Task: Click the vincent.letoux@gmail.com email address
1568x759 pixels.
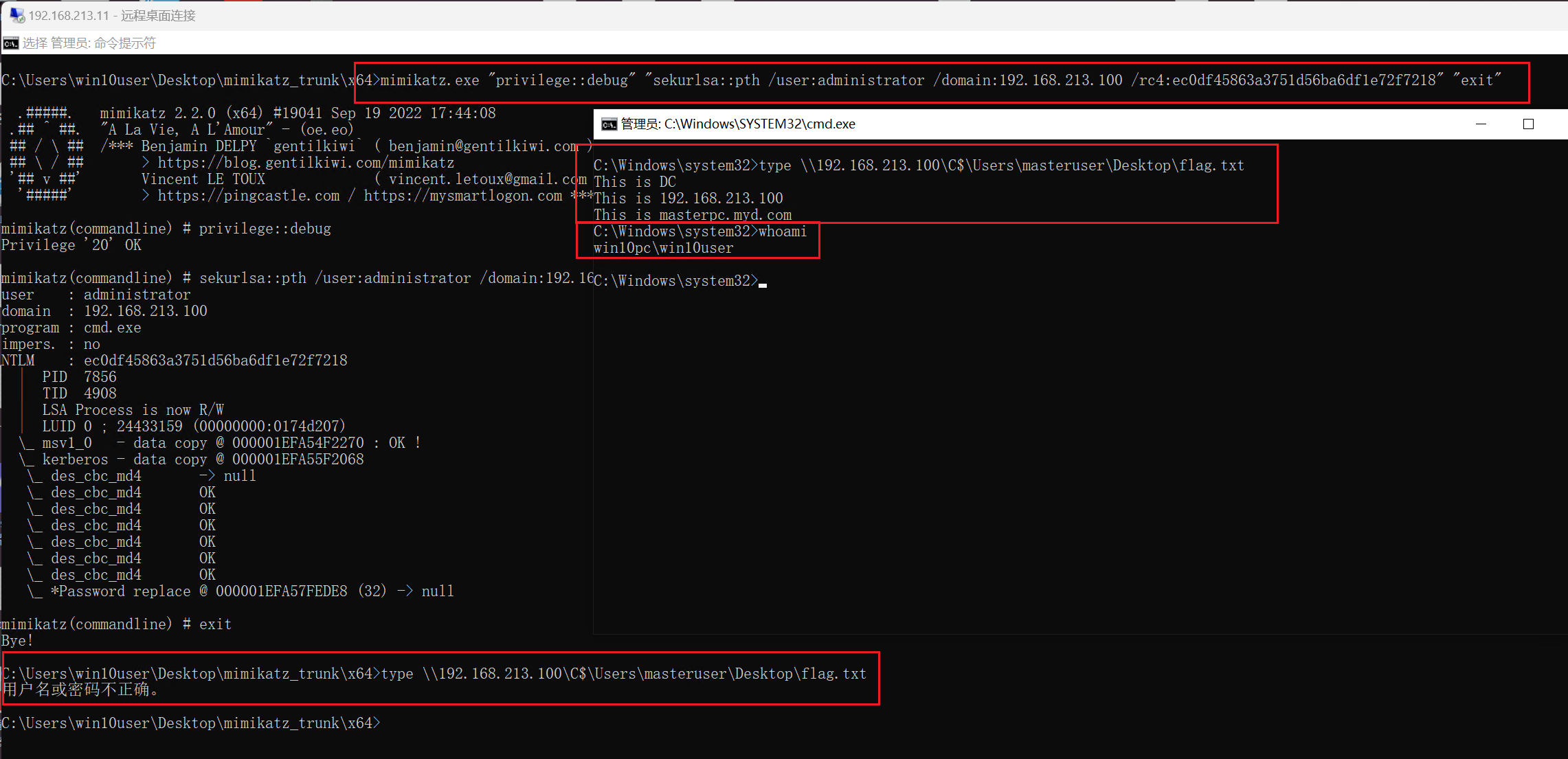Action: click(x=487, y=179)
